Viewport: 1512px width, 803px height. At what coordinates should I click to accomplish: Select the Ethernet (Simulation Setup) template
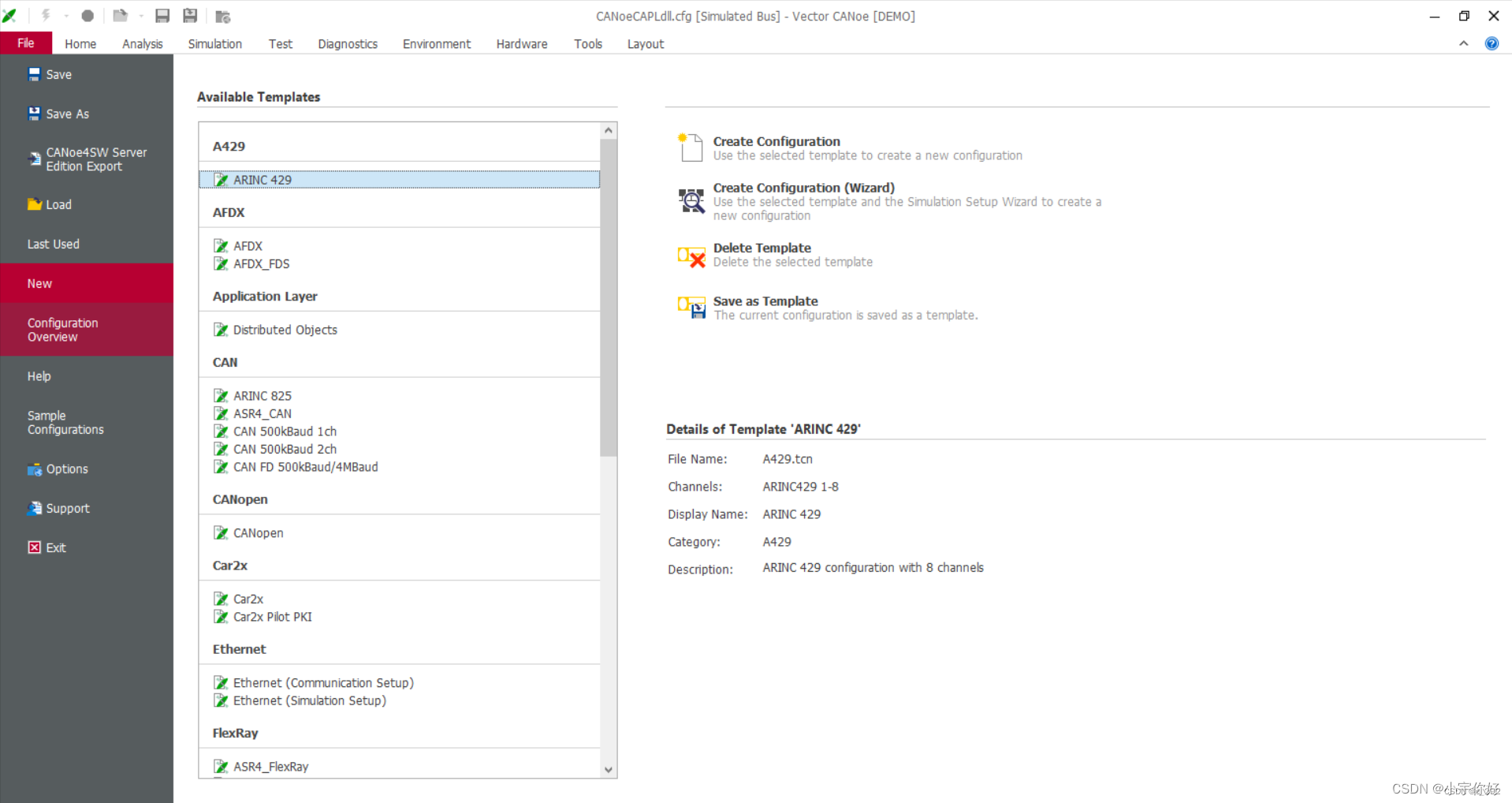pos(399,700)
